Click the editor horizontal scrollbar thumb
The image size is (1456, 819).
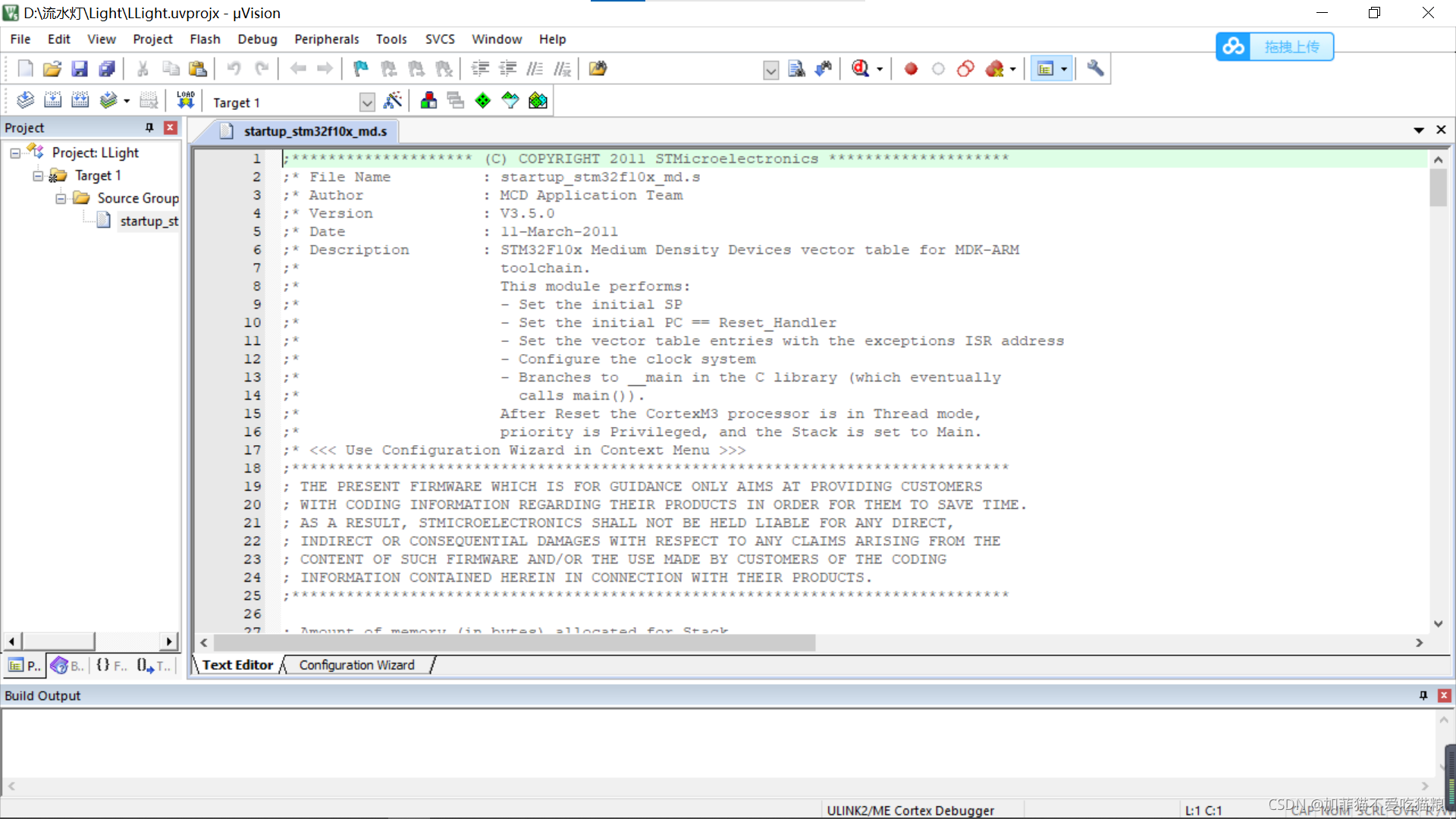516,643
